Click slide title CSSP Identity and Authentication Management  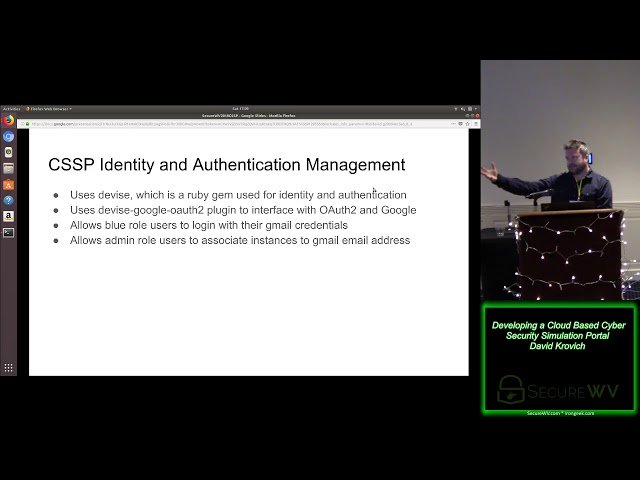point(227,164)
